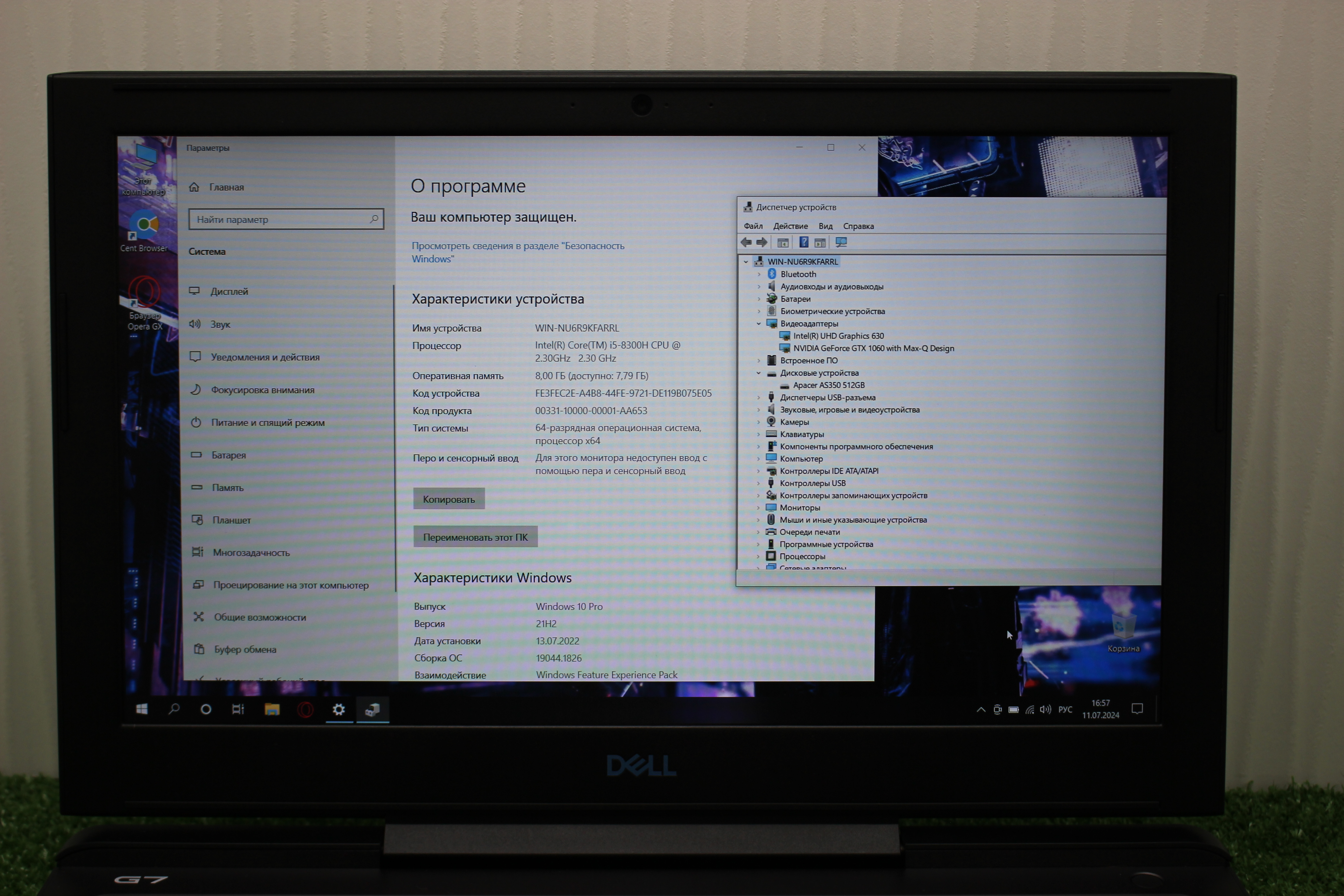
Task: Collapse the Дисковые устройства category
Action: (x=759, y=373)
